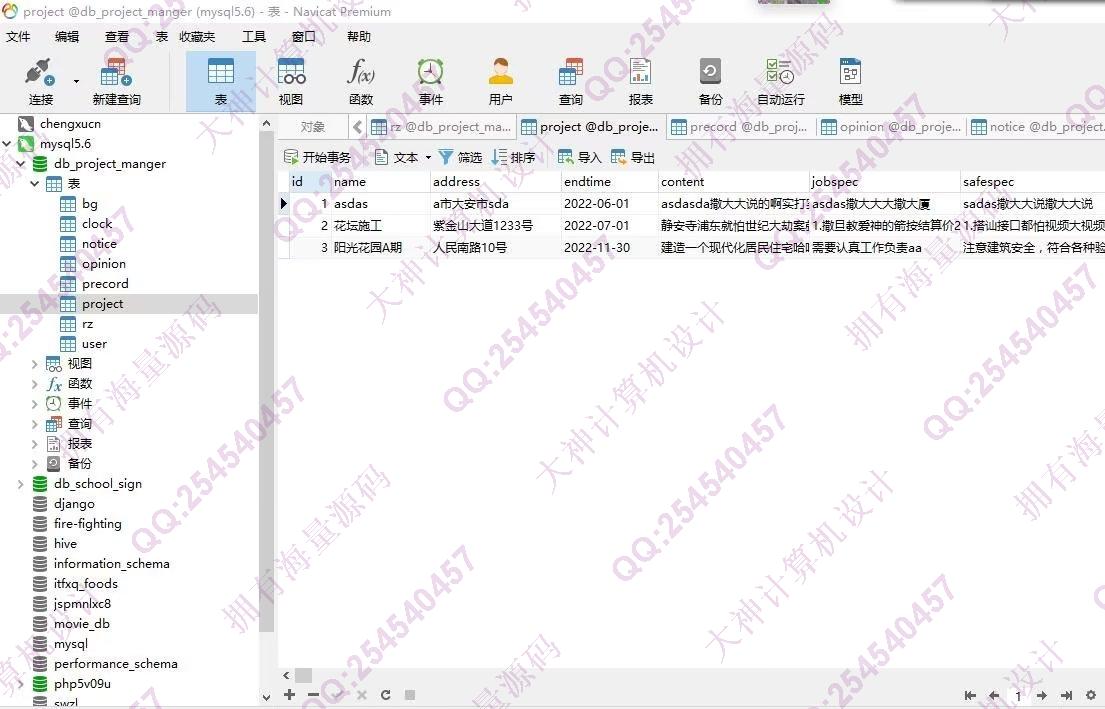
Task: Open the 文件 menu
Action: (18, 37)
